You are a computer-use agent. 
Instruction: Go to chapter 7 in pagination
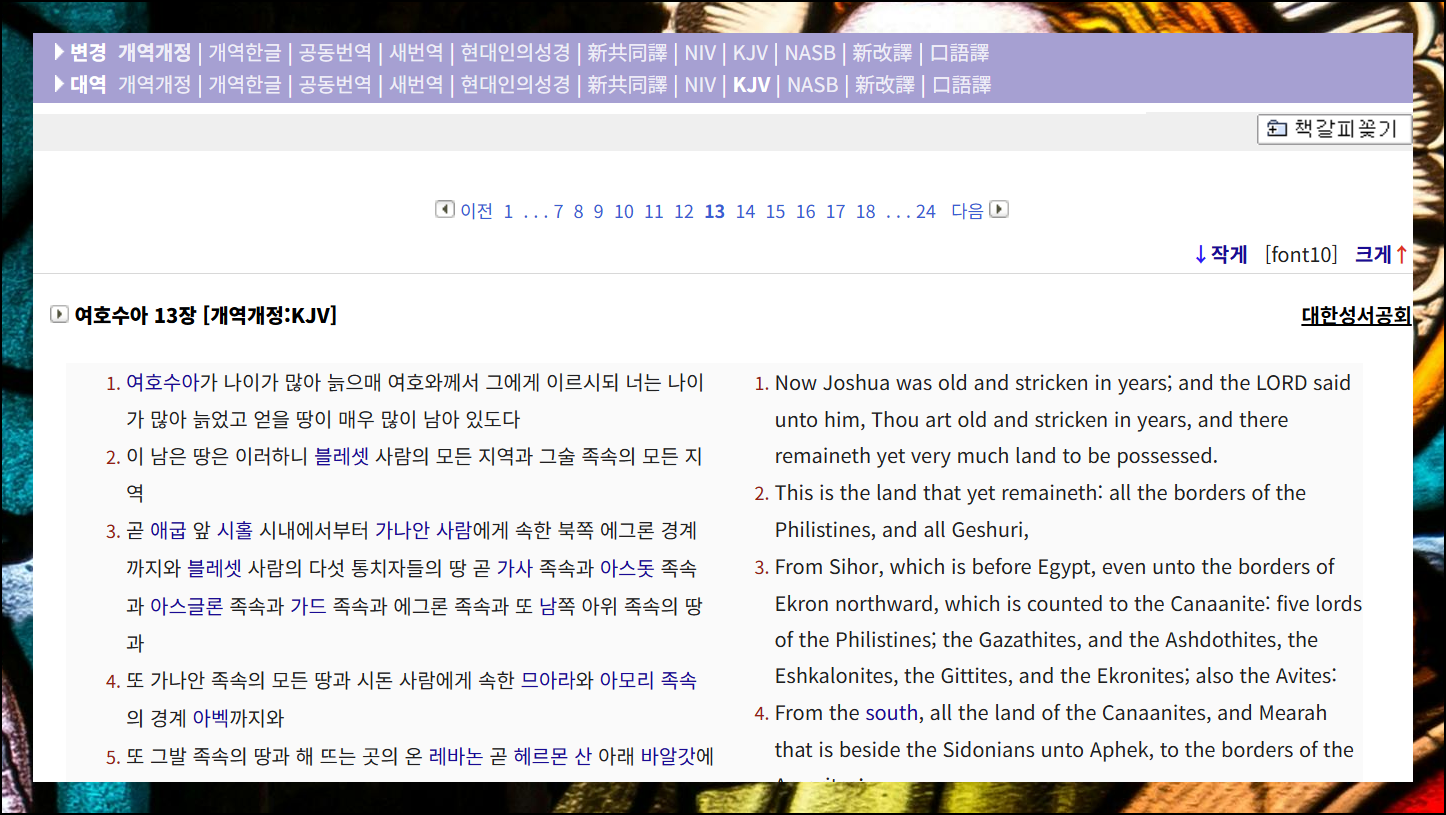click(558, 212)
